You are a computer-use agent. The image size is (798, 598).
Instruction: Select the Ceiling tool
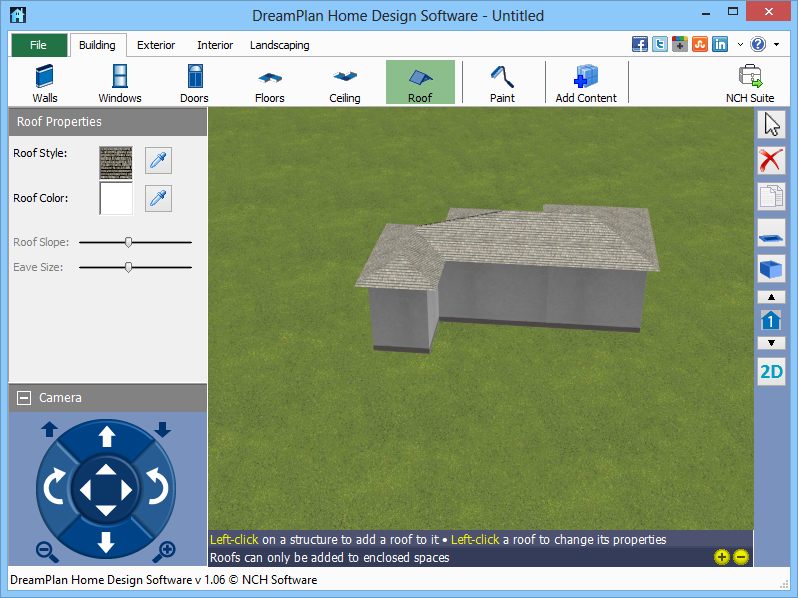pyautogui.click(x=345, y=83)
